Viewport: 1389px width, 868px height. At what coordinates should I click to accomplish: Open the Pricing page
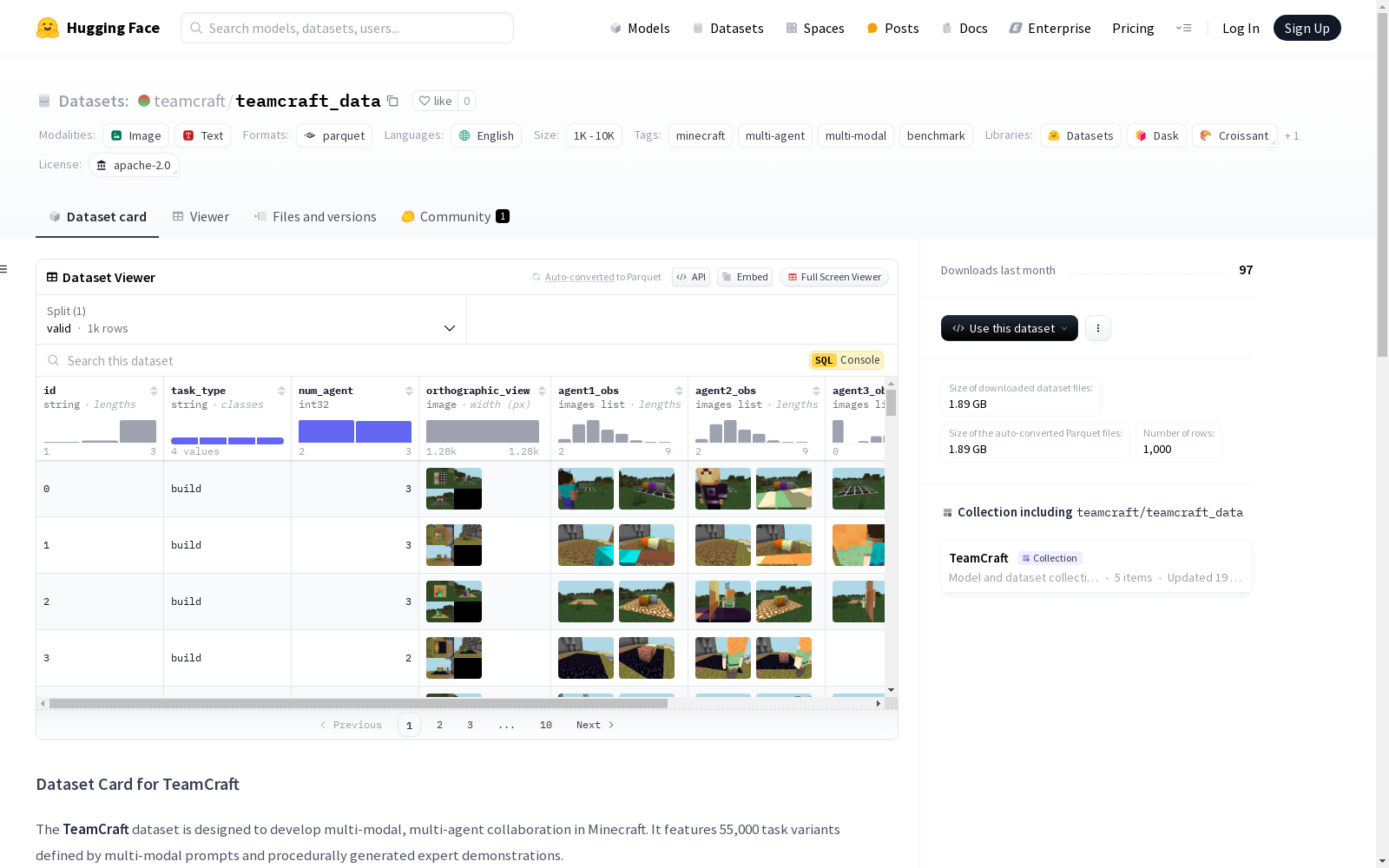[1133, 28]
